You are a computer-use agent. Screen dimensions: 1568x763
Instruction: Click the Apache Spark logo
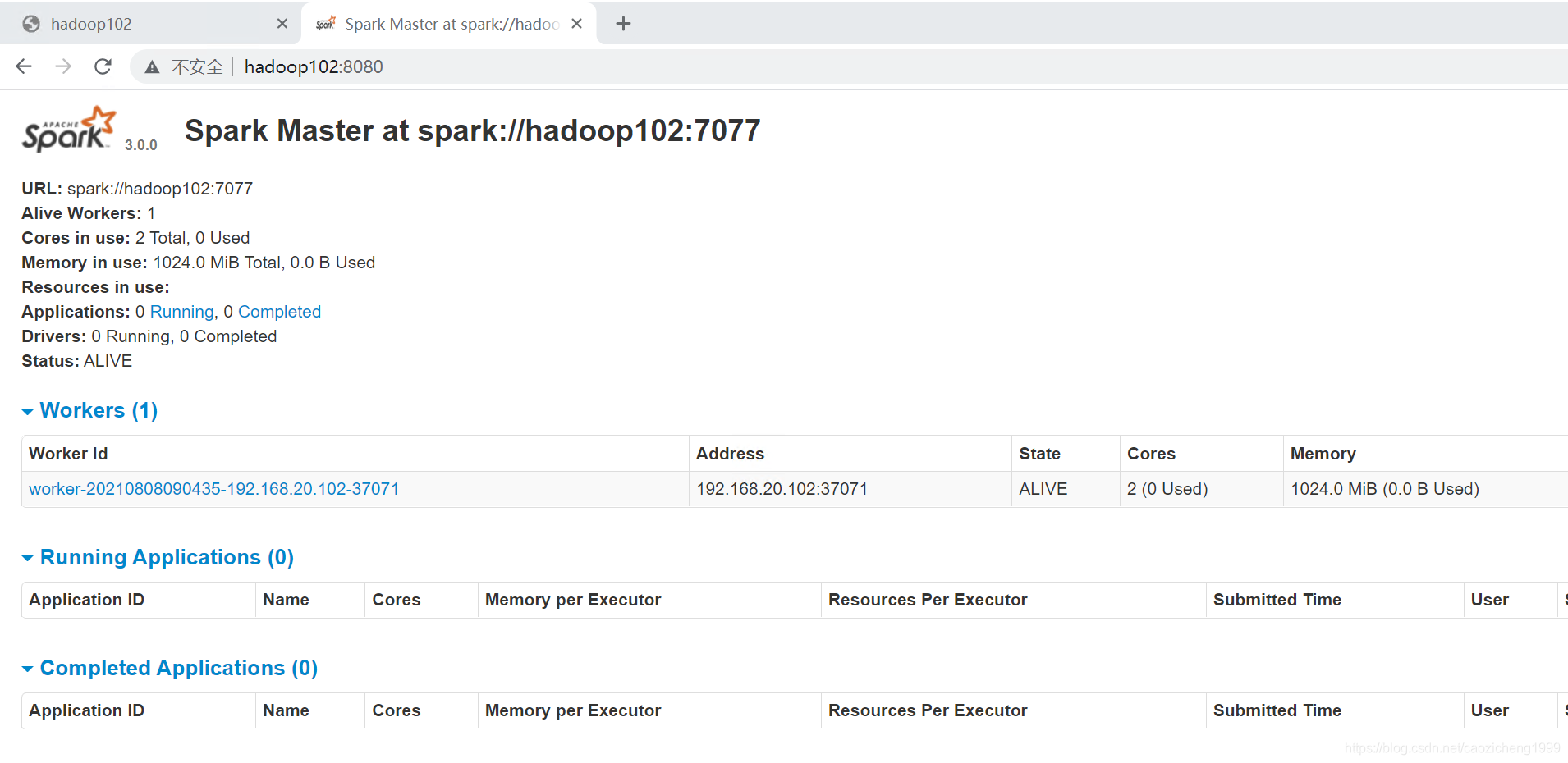point(69,130)
